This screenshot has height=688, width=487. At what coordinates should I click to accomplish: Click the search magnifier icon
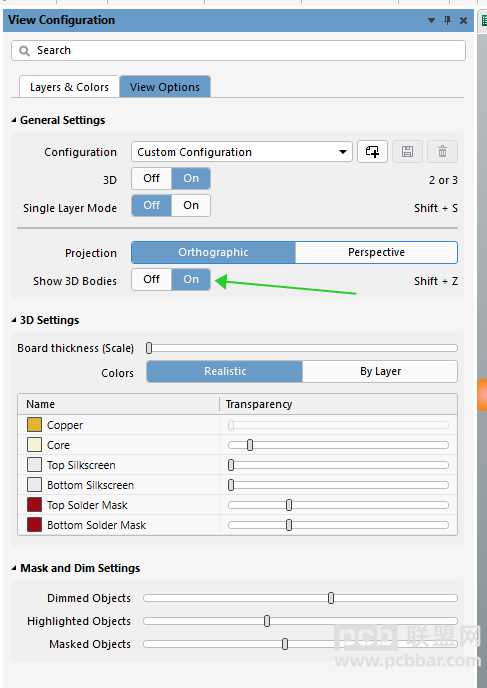point(25,51)
